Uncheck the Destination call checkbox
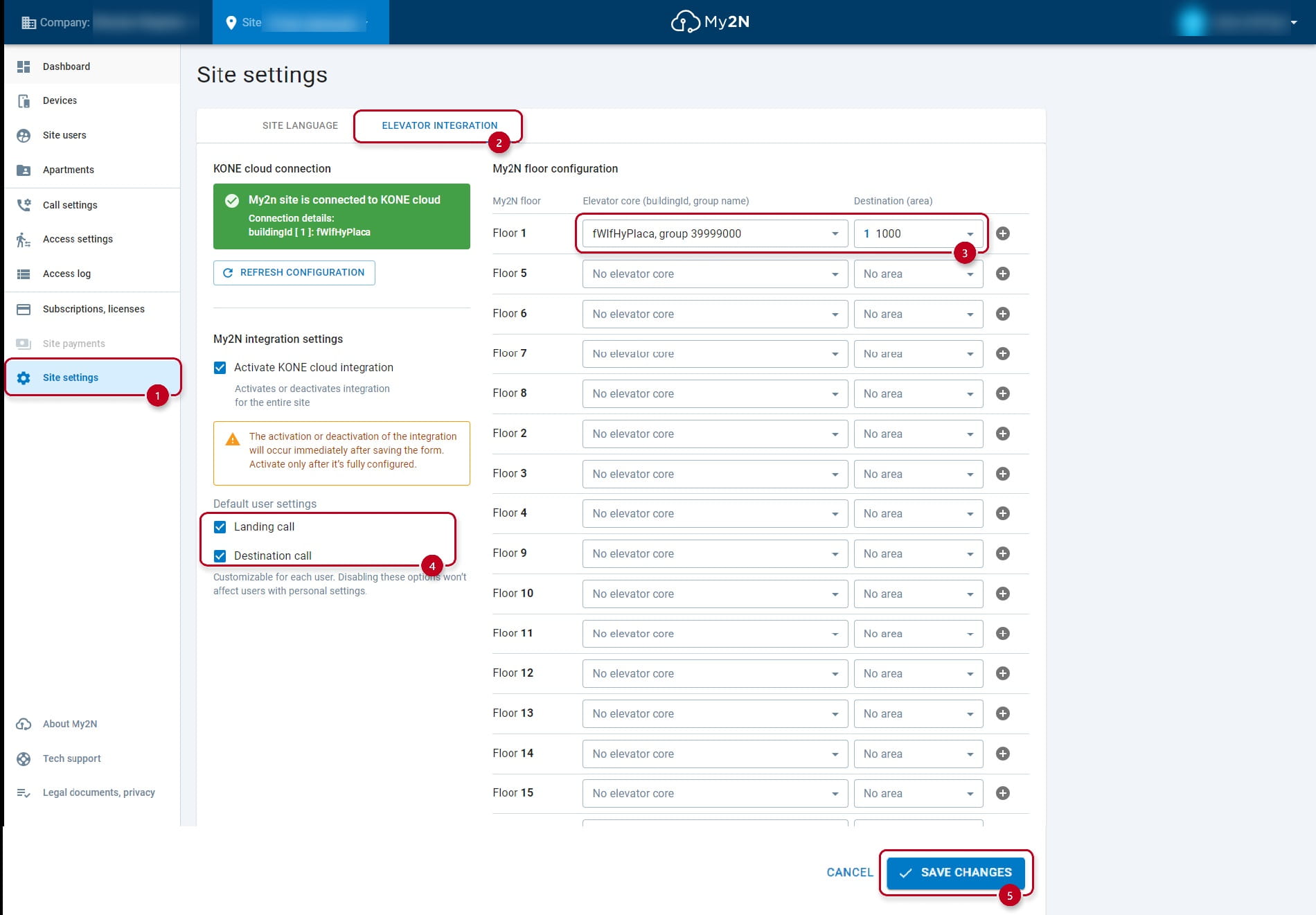Screen dimensions: 1316x915 click(x=220, y=556)
